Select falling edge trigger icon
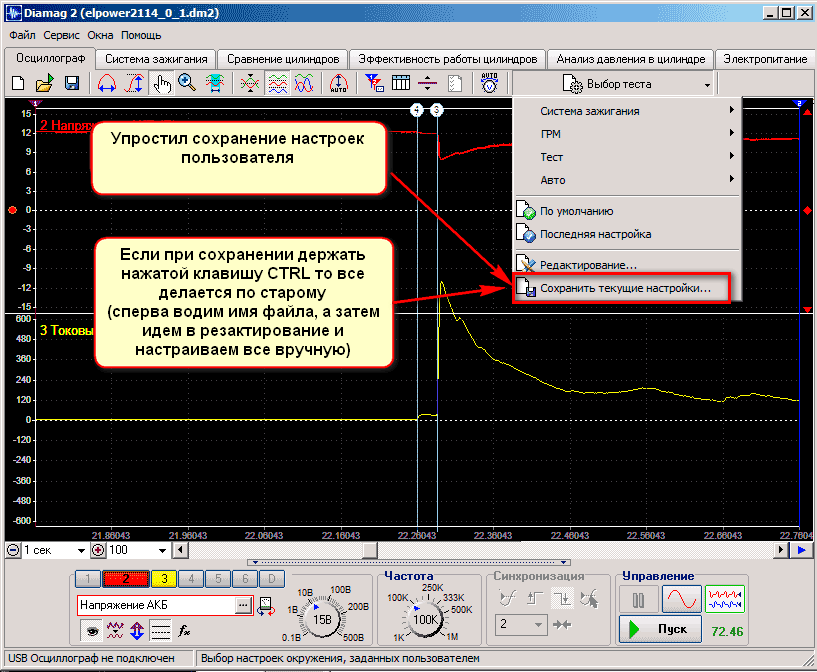Screen dimensions: 817x672 pyautogui.click(x=562, y=599)
